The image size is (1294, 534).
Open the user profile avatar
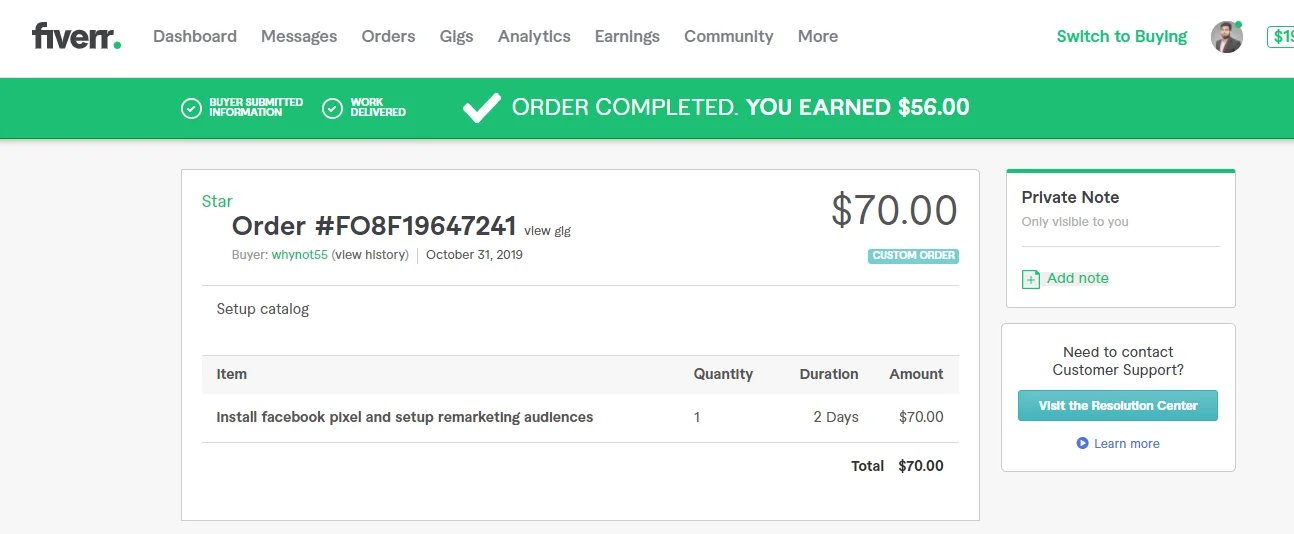pos(1227,37)
